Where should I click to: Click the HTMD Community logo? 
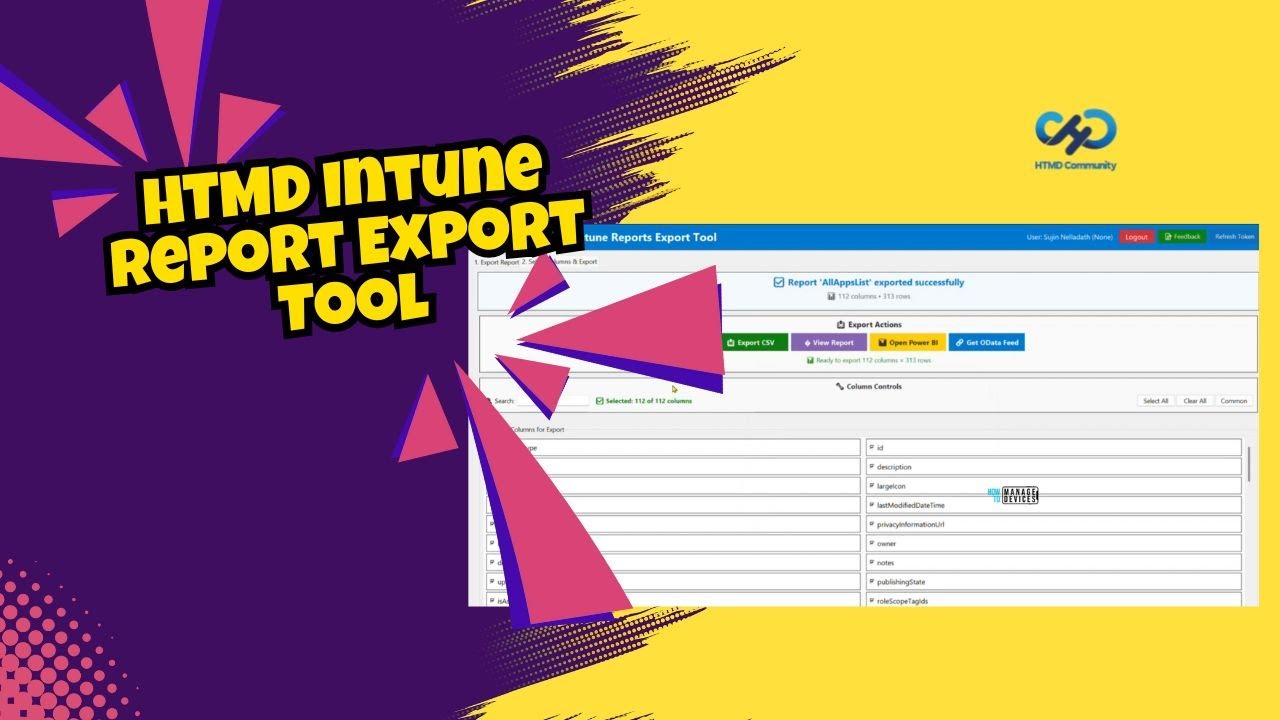pyautogui.click(x=1075, y=139)
